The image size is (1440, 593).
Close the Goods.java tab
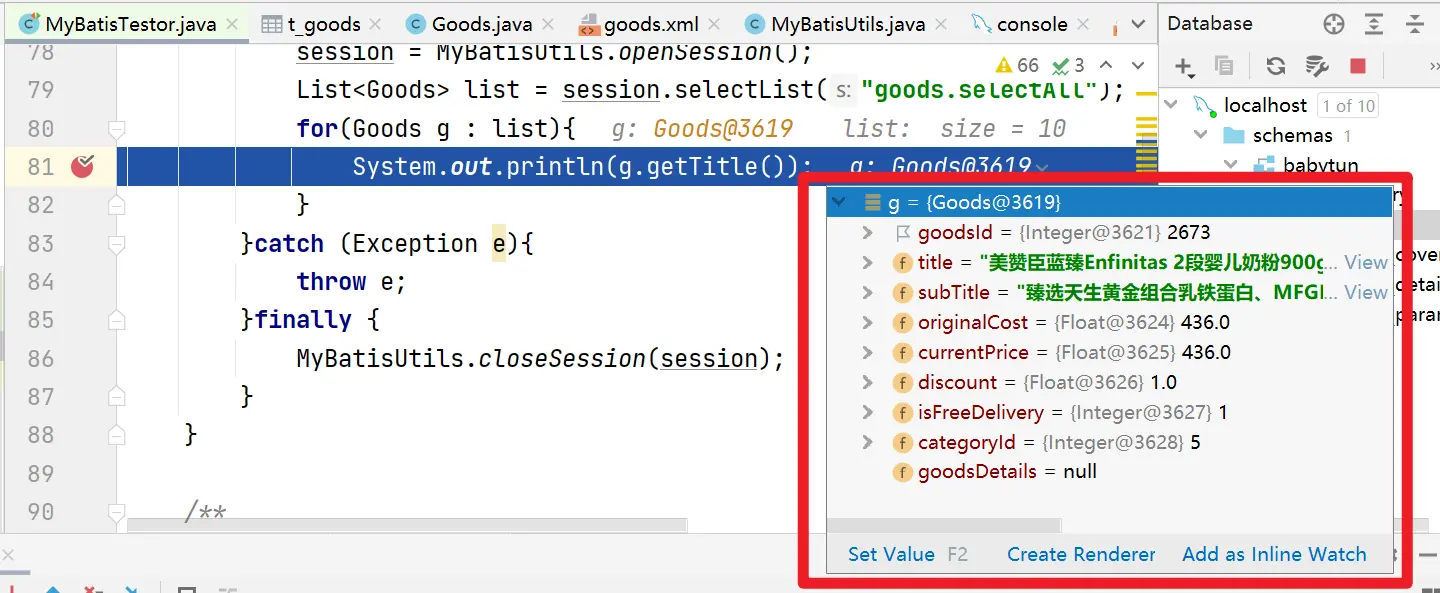(x=547, y=24)
